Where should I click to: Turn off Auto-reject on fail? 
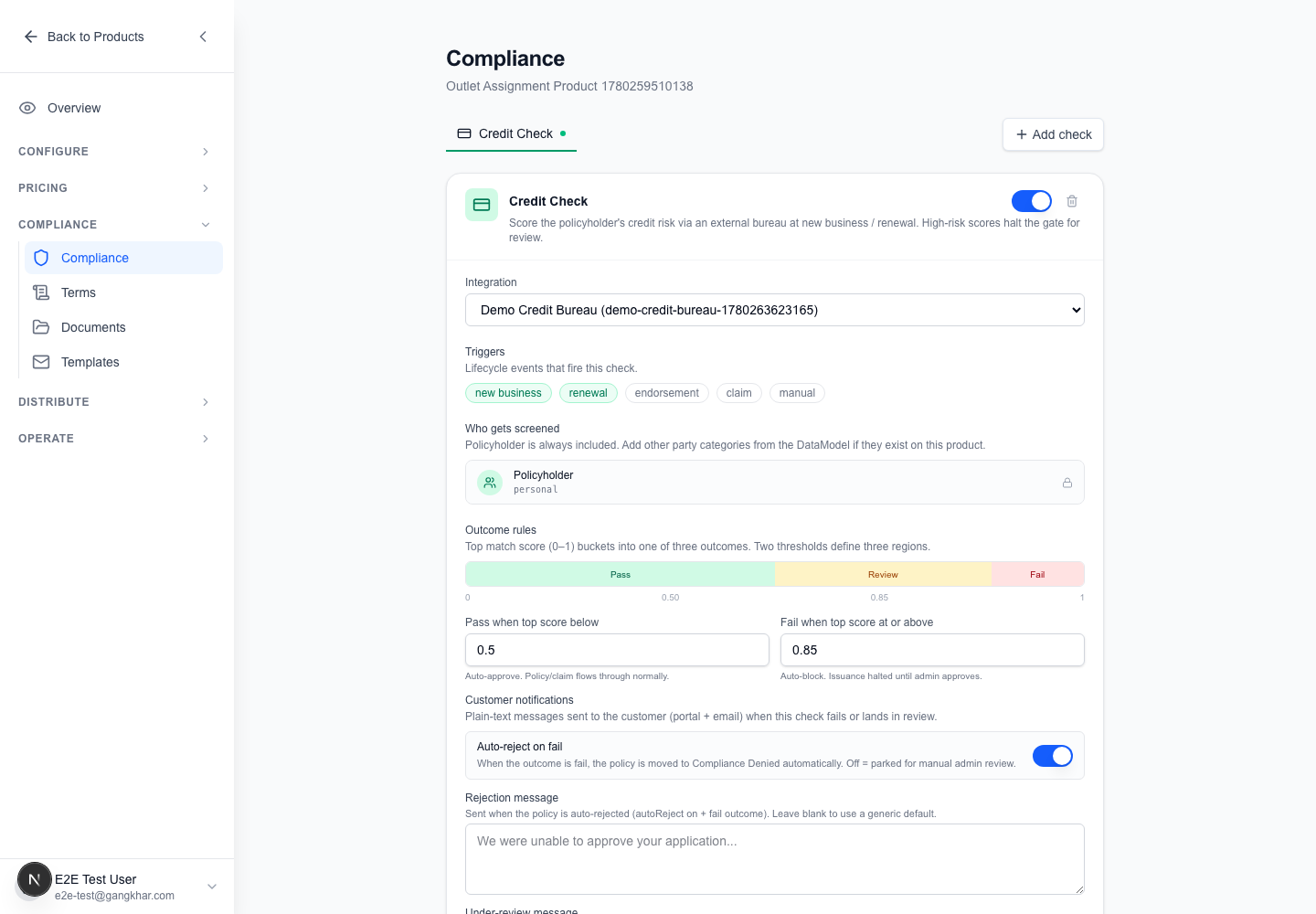coord(1053,756)
